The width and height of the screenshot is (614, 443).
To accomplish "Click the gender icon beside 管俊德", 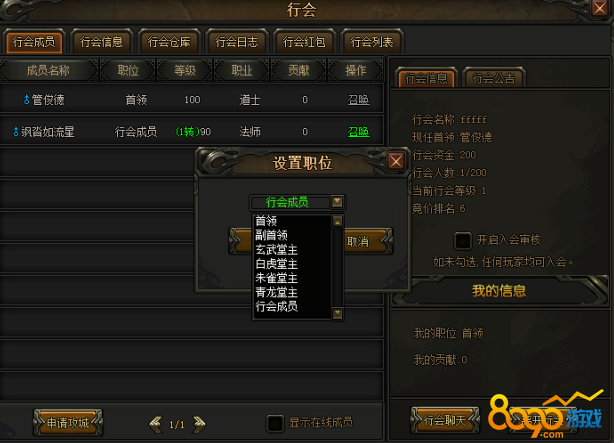I will tap(27, 99).
